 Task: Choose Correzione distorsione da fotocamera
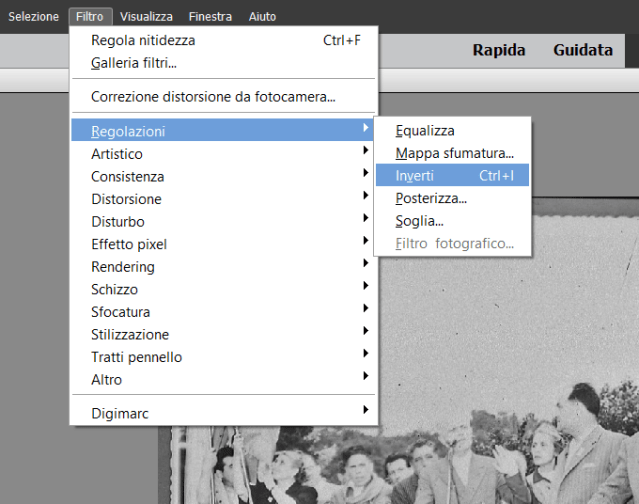(x=213, y=97)
